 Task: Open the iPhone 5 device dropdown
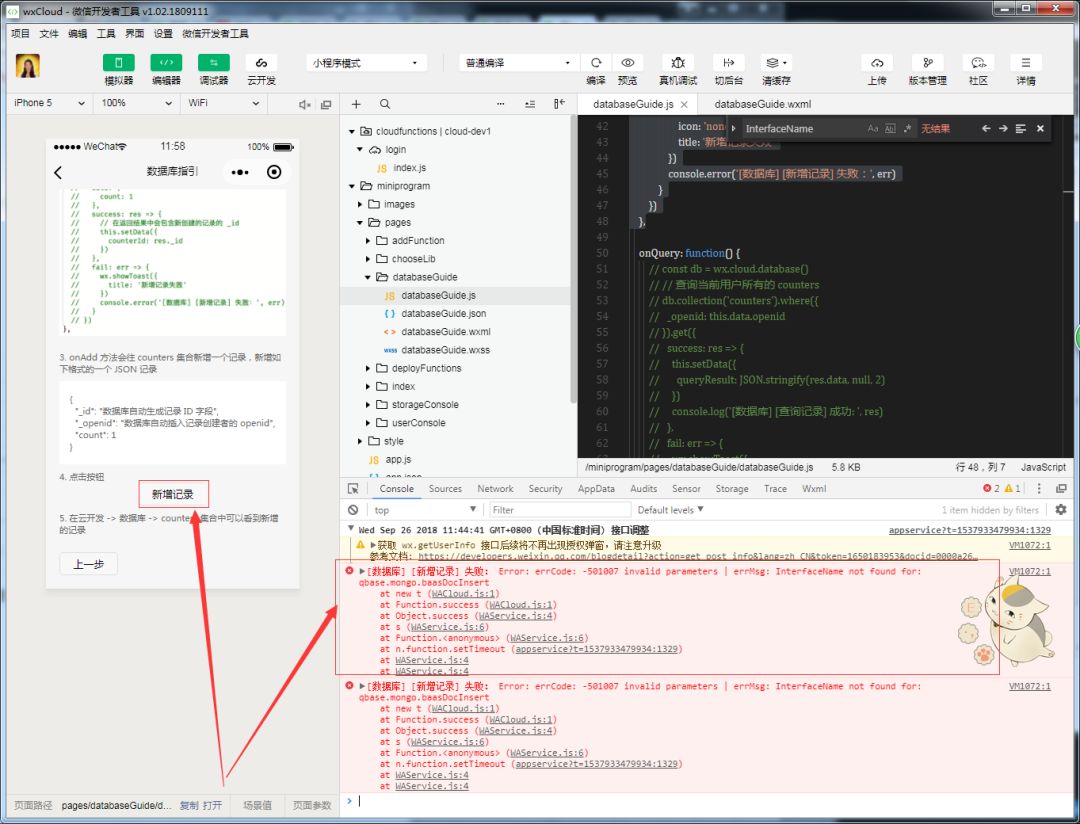pyautogui.click(x=49, y=103)
